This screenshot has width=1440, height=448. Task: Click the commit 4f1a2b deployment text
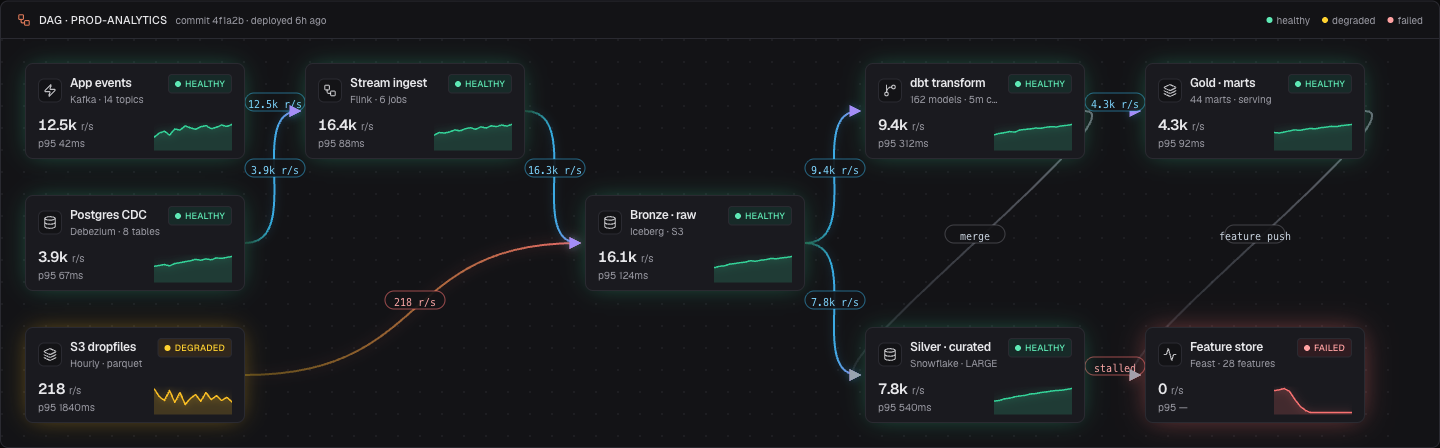tap(250, 20)
